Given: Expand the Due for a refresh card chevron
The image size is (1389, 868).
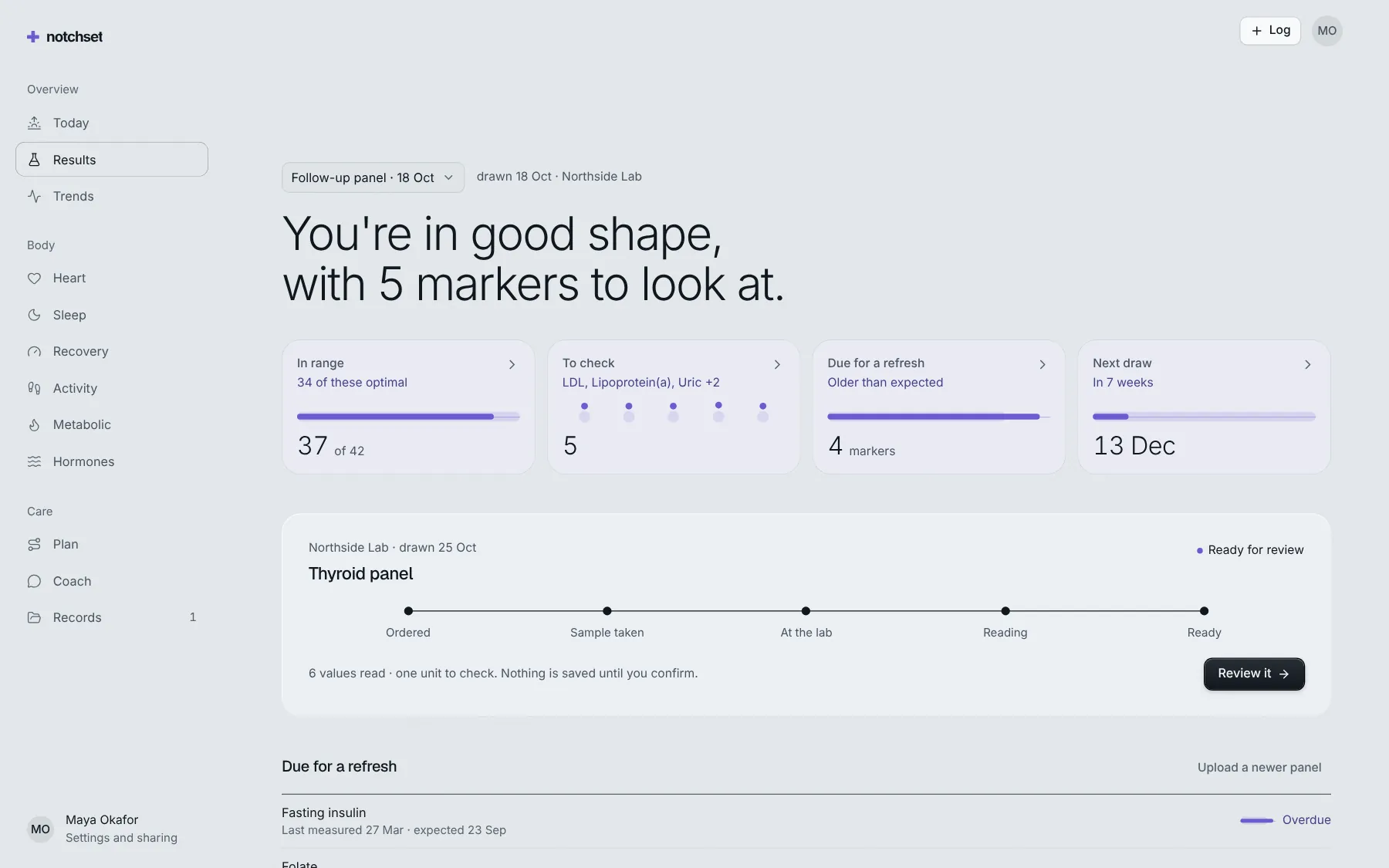Looking at the screenshot, I should click(x=1043, y=364).
